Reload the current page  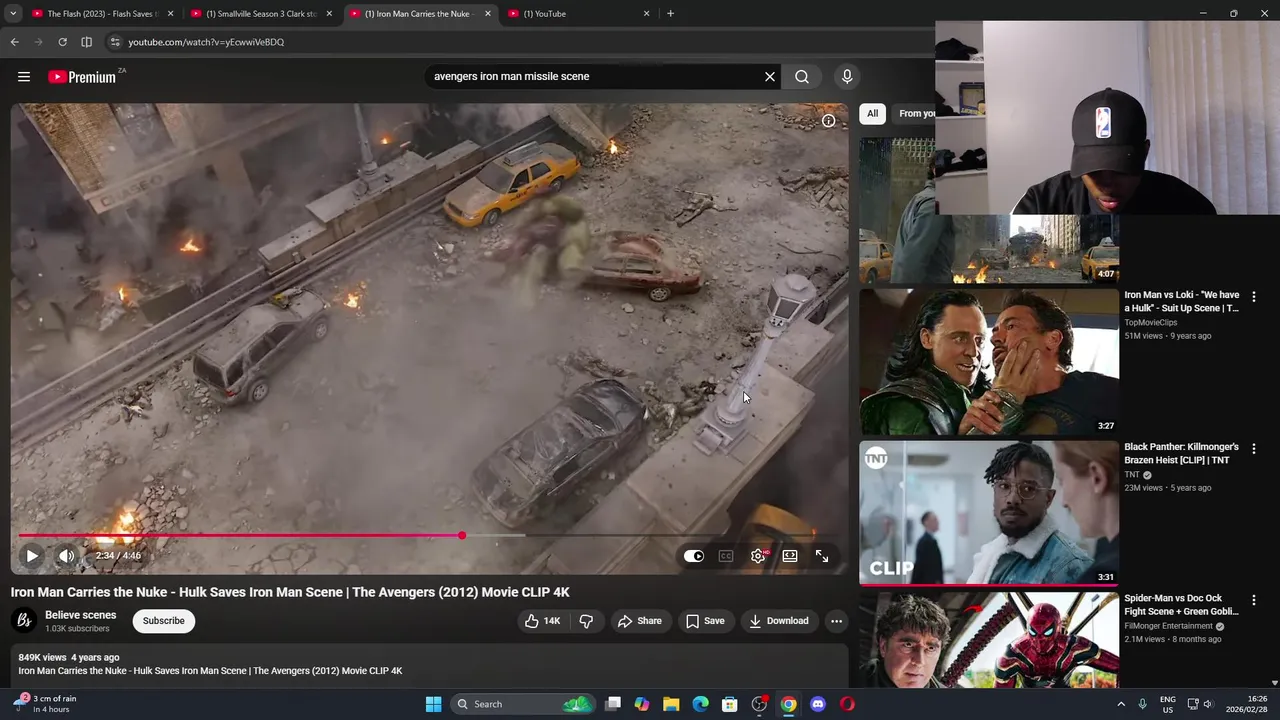[x=62, y=42]
